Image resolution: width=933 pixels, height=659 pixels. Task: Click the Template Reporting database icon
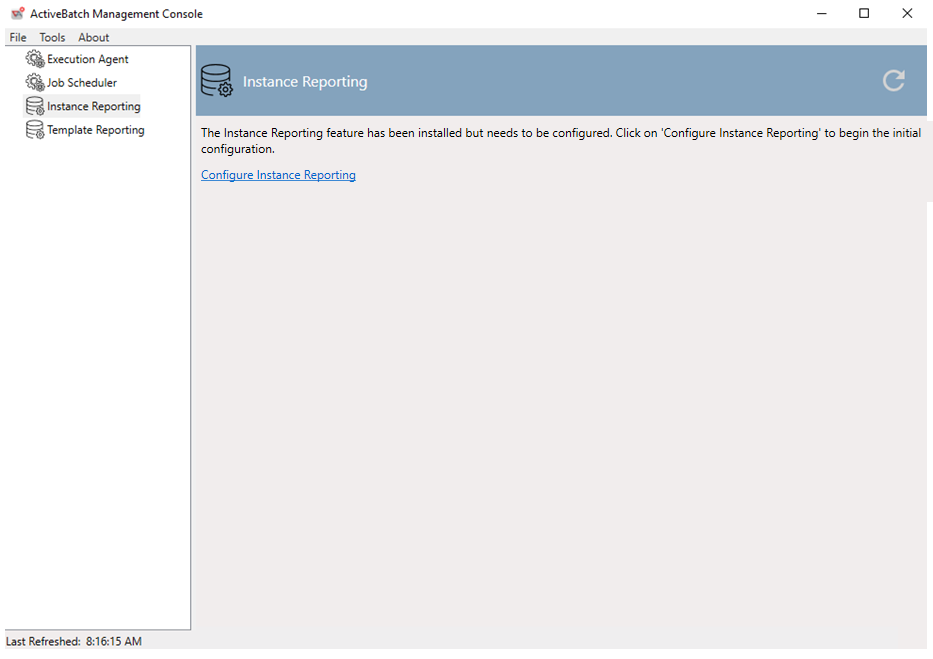click(x=34, y=129)
